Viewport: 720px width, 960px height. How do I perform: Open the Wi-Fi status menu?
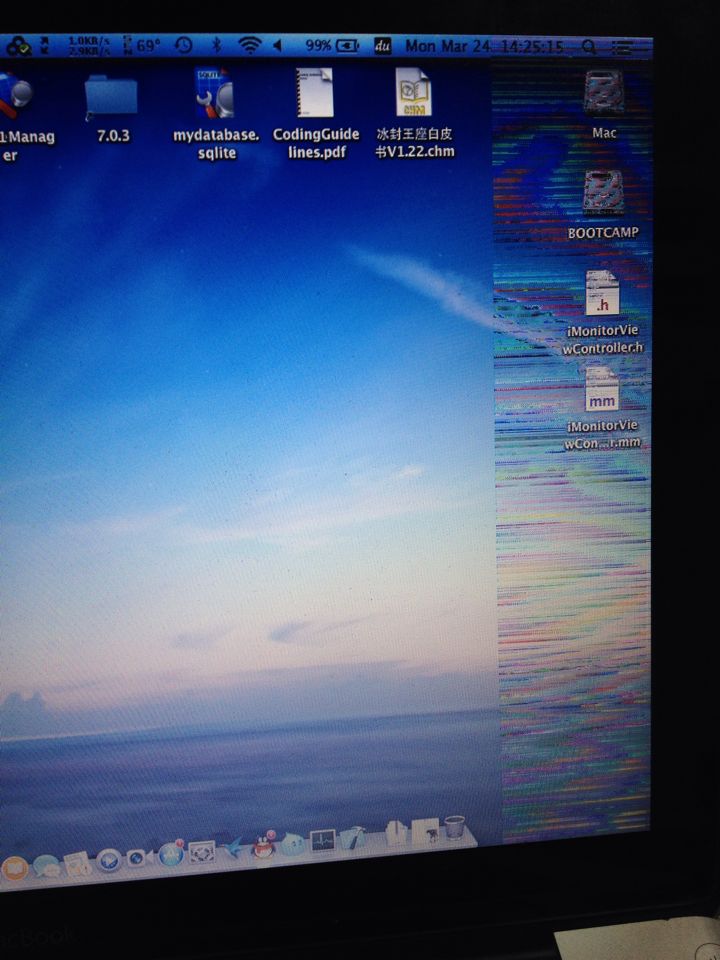click(x=249, y=45)
